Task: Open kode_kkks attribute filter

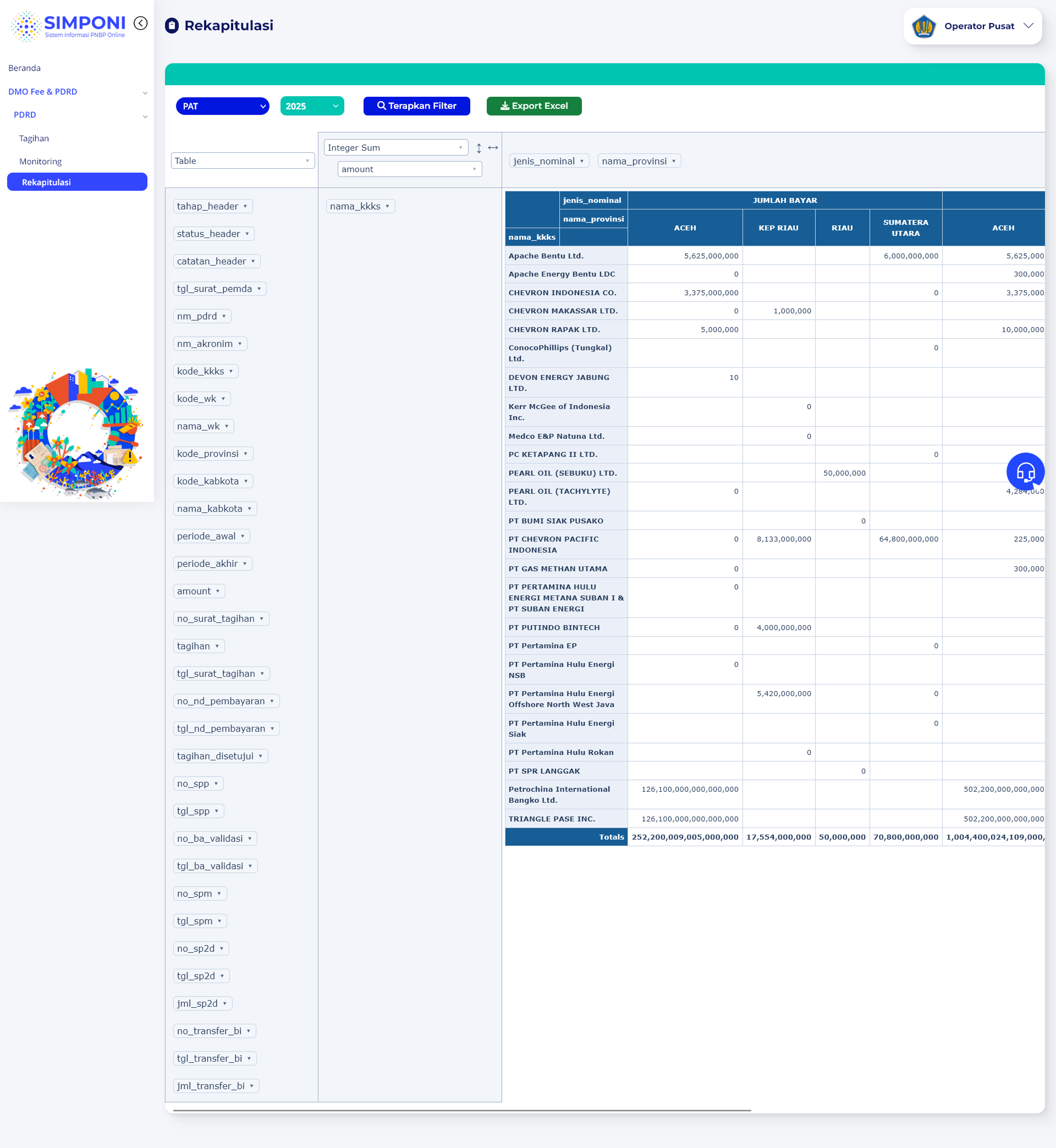Action: pyautogui.click(x=231, y=371)
